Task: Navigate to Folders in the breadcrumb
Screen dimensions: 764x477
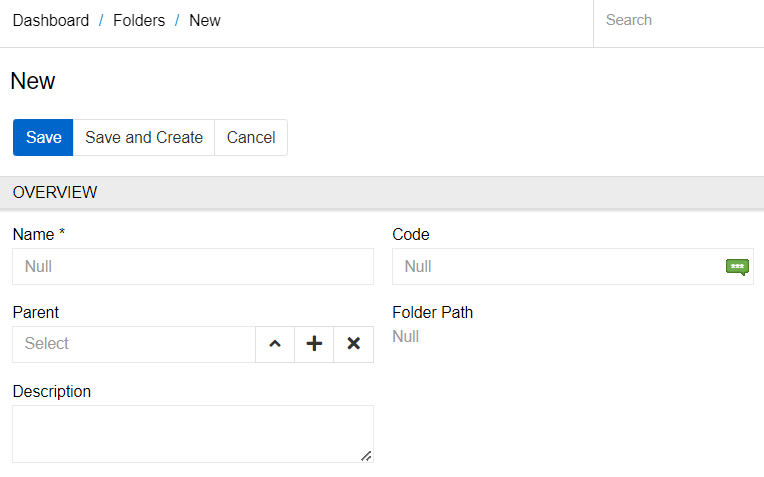Action: (139, 20)
